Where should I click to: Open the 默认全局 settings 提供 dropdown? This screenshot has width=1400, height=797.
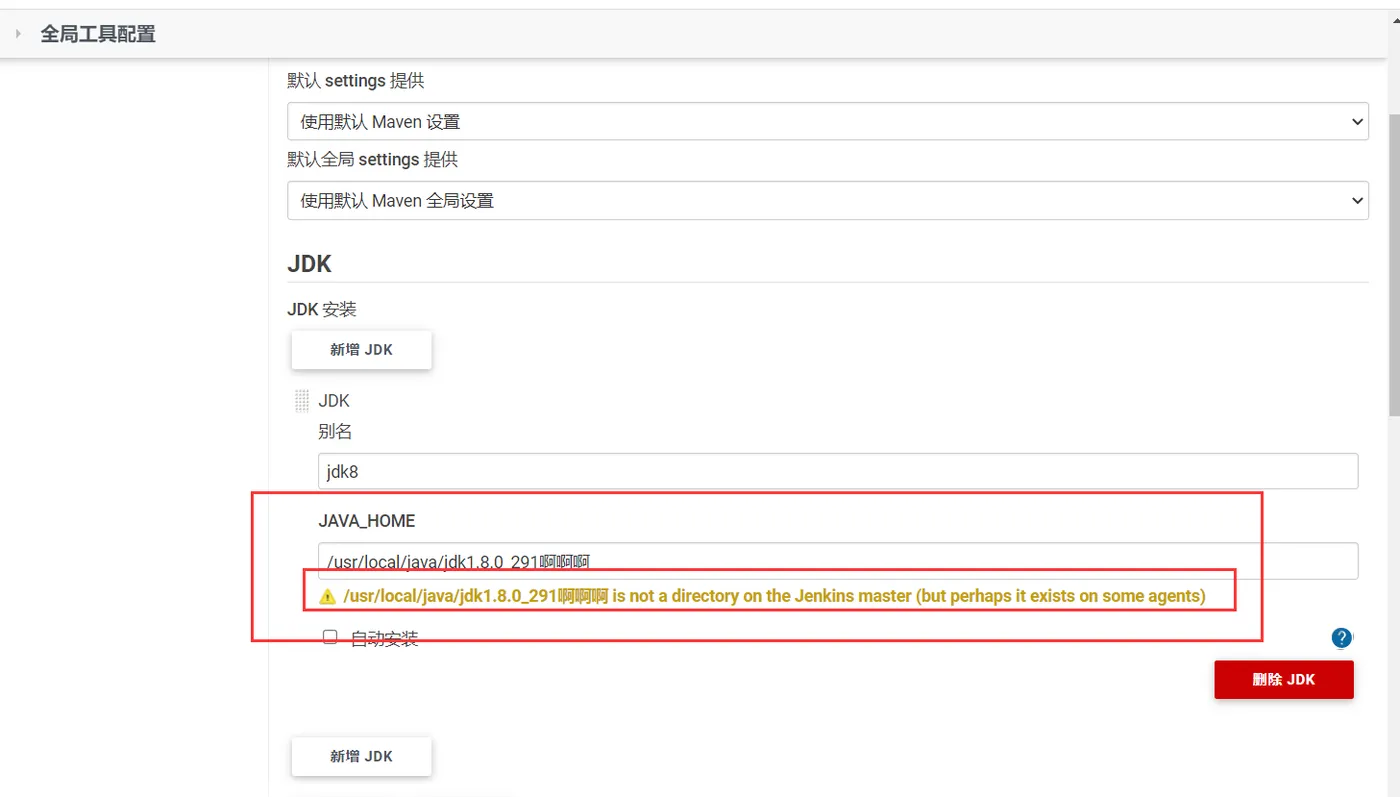(x=828, y=201)
